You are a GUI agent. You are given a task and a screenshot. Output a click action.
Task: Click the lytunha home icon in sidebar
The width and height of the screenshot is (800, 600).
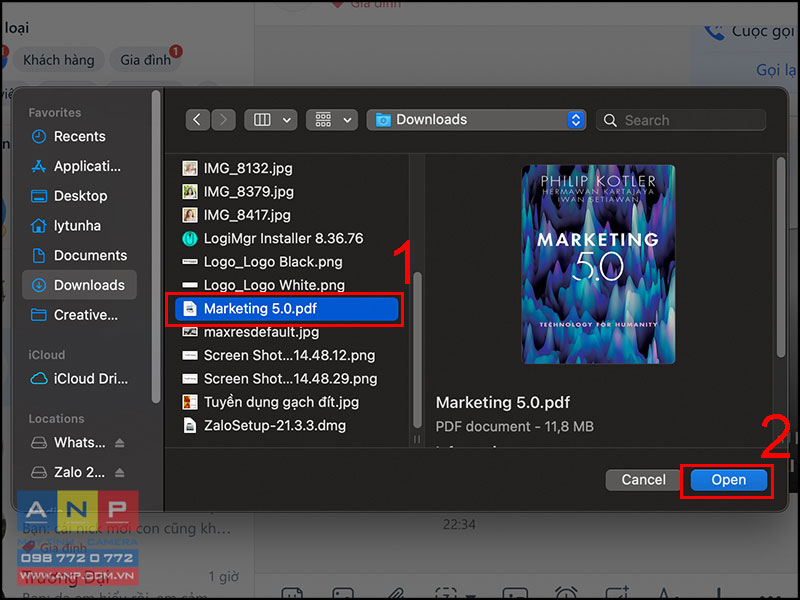click(x=39, y=226)
